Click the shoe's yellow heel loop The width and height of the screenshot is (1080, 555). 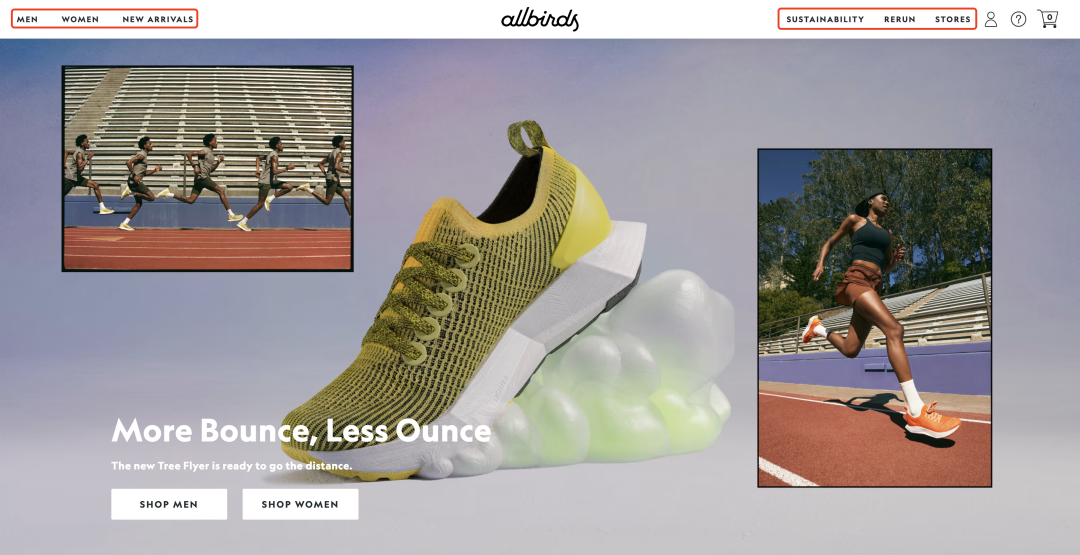pos(528,138)
